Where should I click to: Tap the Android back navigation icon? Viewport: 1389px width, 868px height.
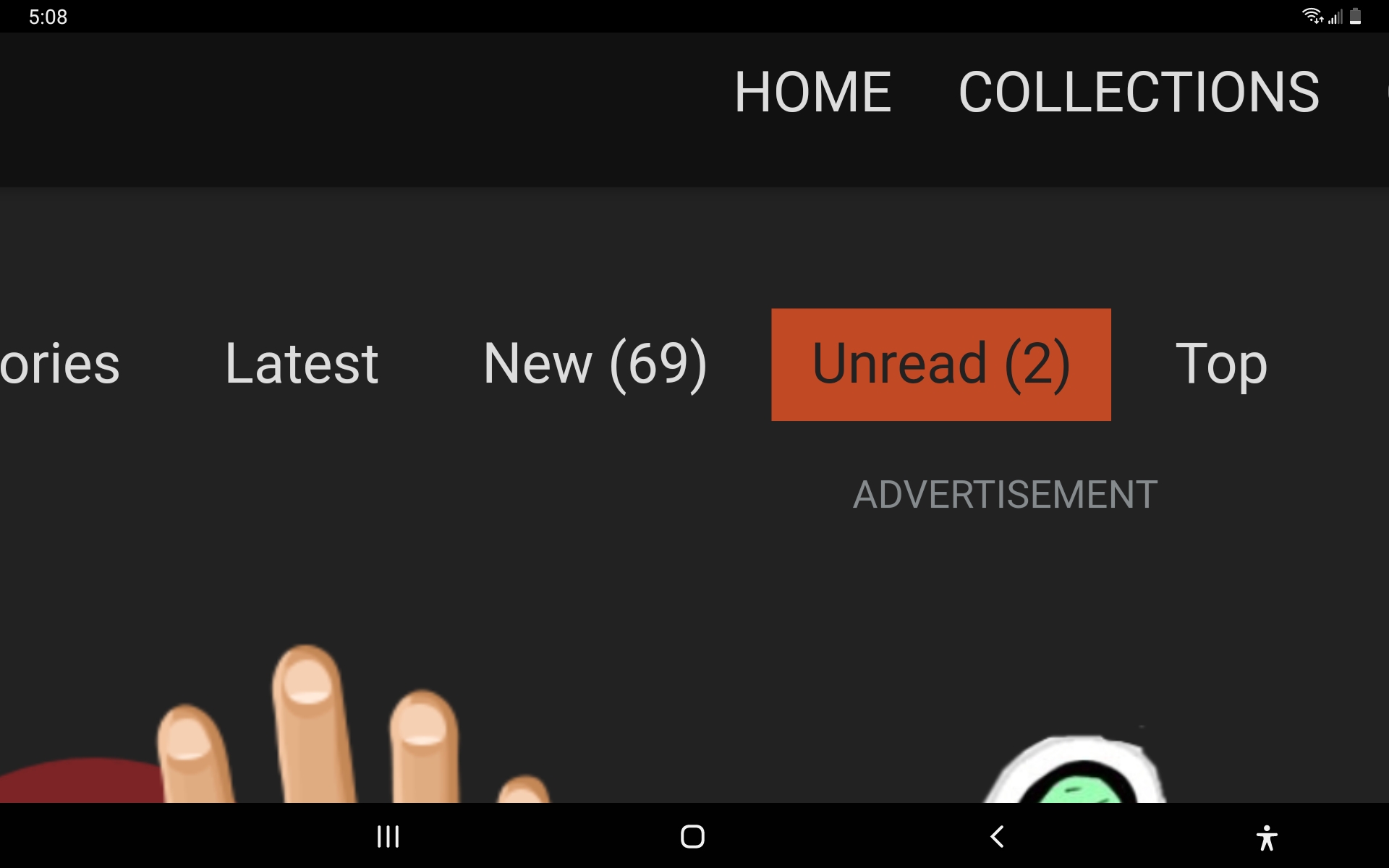click(x=995, y=836)
